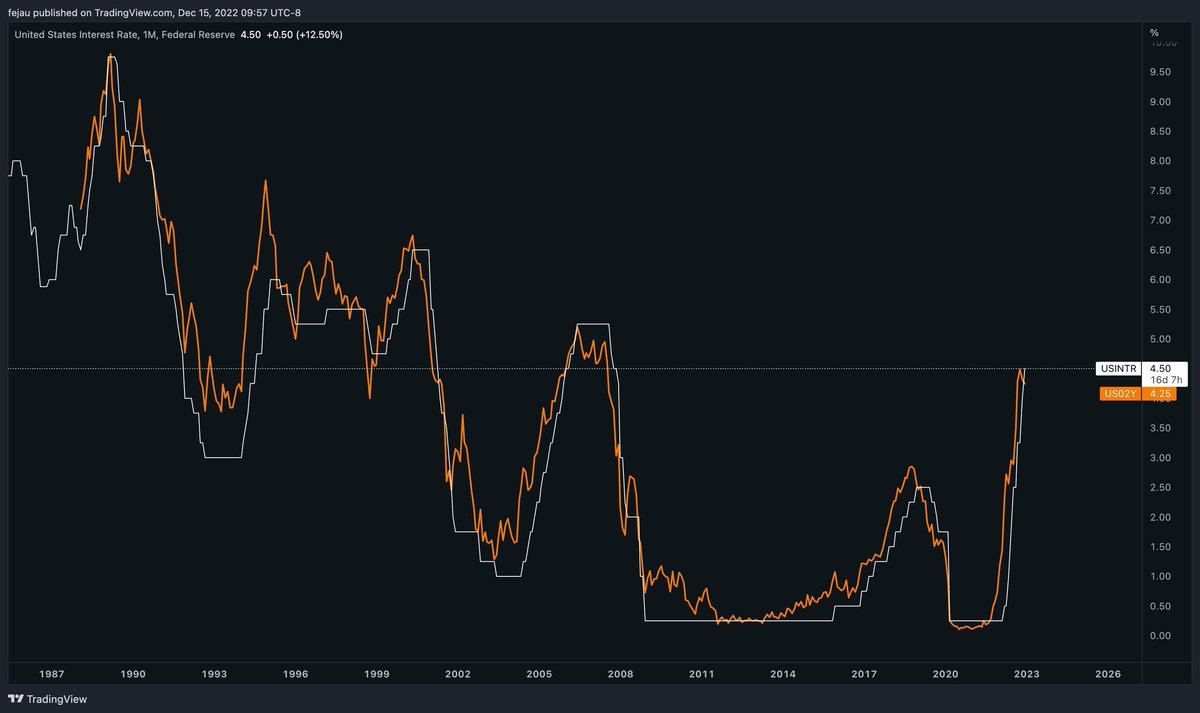Select the 2023 label on the time axis
Screen dimensions: 1200x713
1025,675
